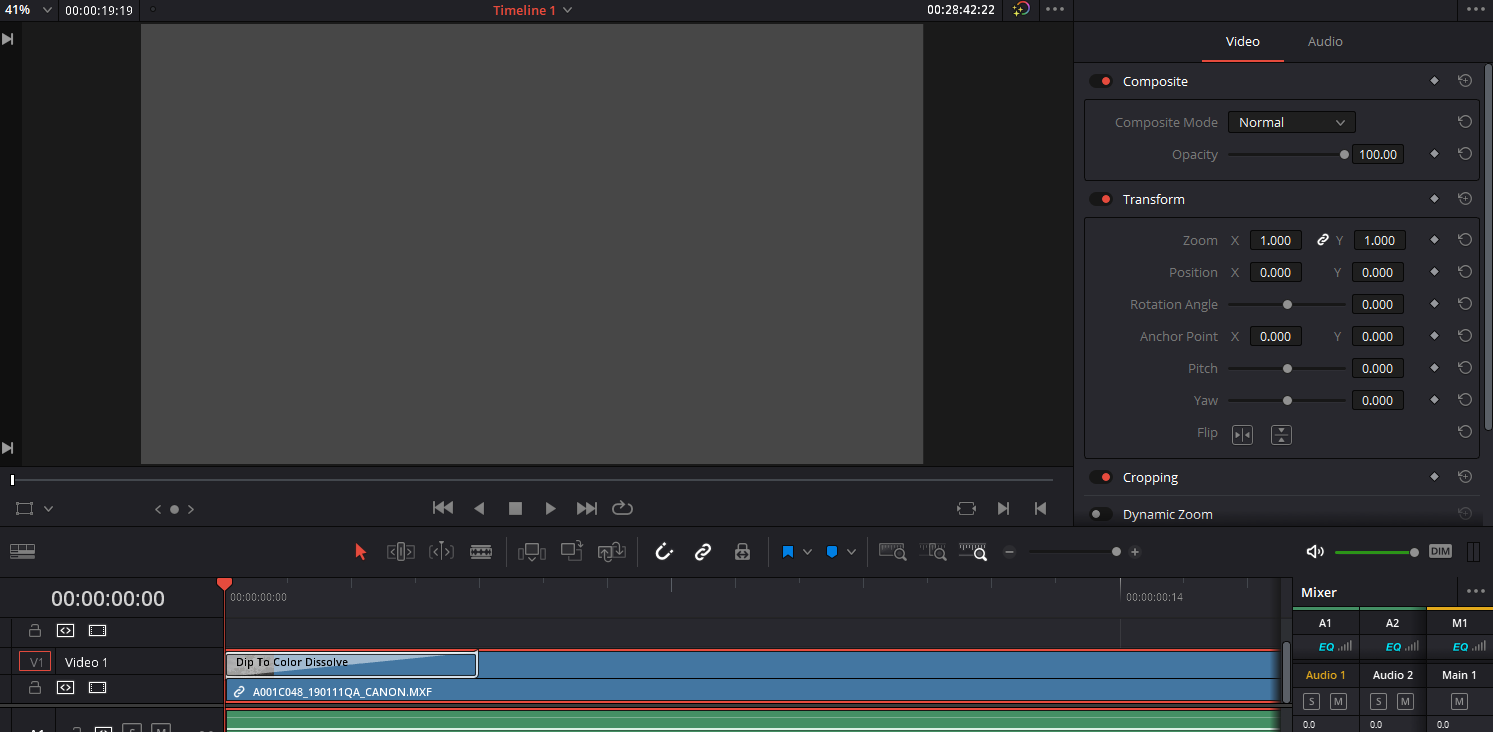Click the Full Extent Zoom icon
The height and width of the screenshot is (732, 1493).
point(892,551)
